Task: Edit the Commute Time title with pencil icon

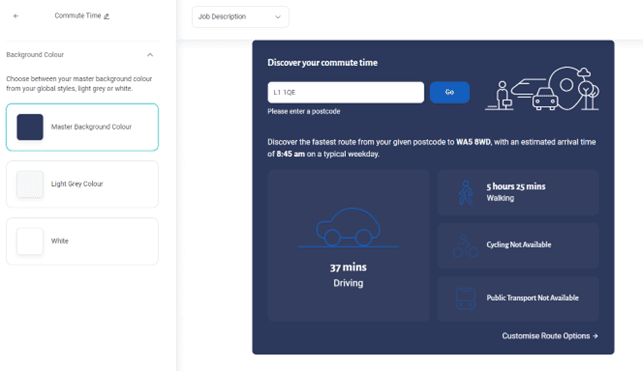Action: click(107, 16)
